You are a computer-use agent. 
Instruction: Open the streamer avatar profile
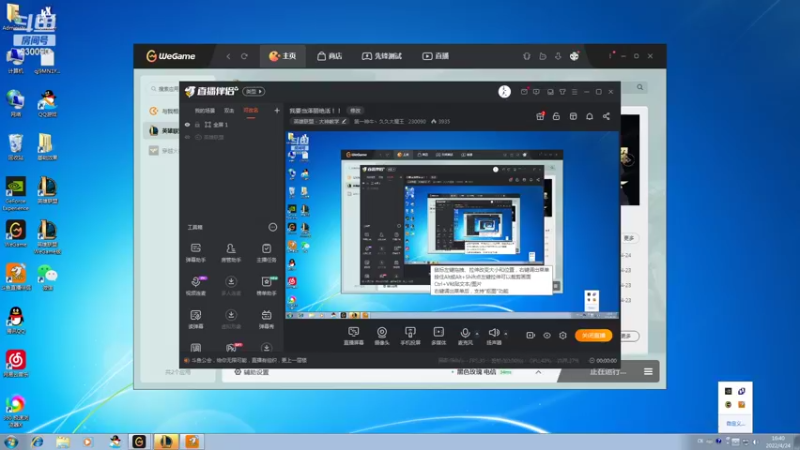(x=504, y=91)
